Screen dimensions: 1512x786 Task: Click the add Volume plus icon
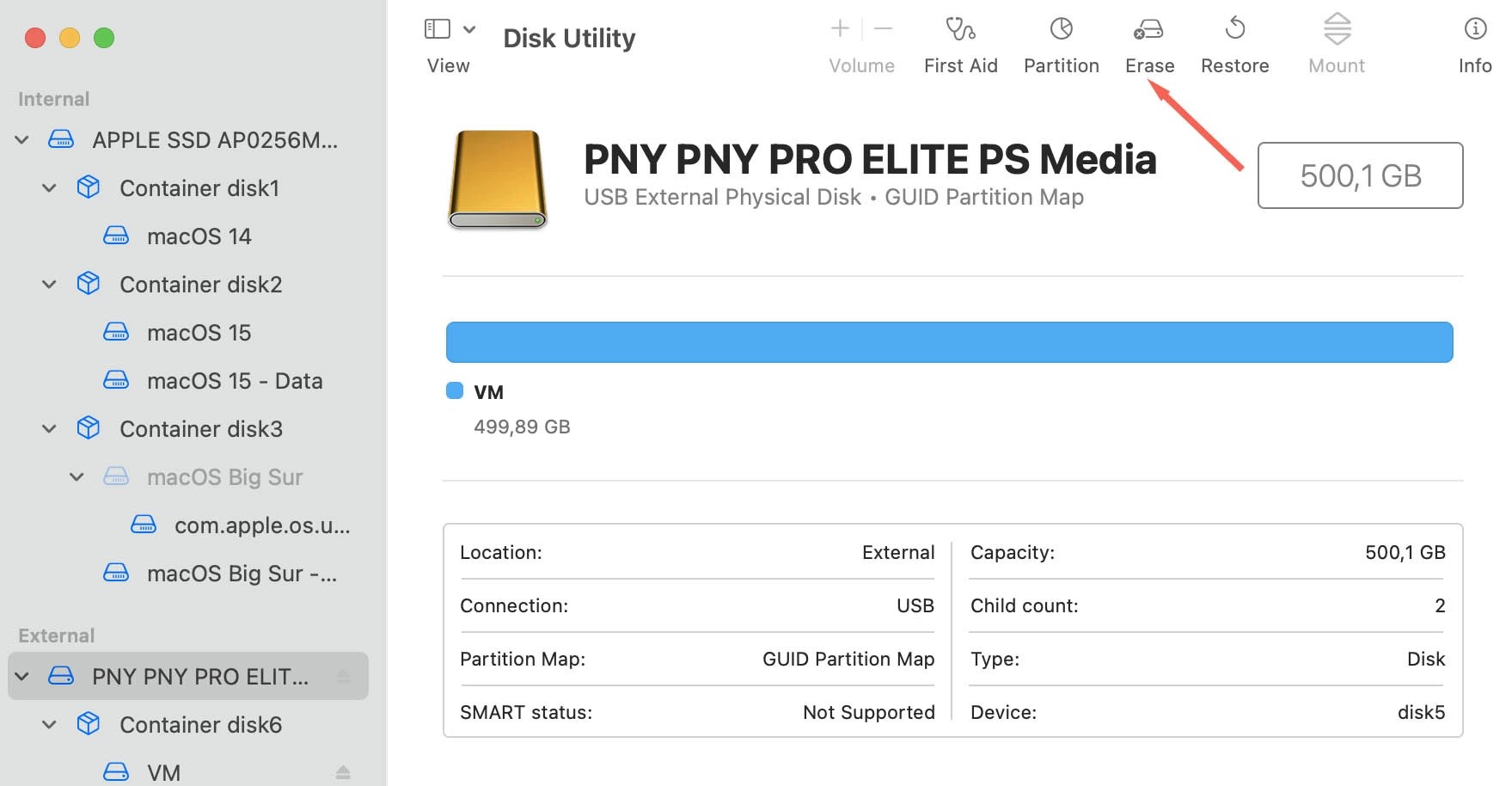coord(838,28)
